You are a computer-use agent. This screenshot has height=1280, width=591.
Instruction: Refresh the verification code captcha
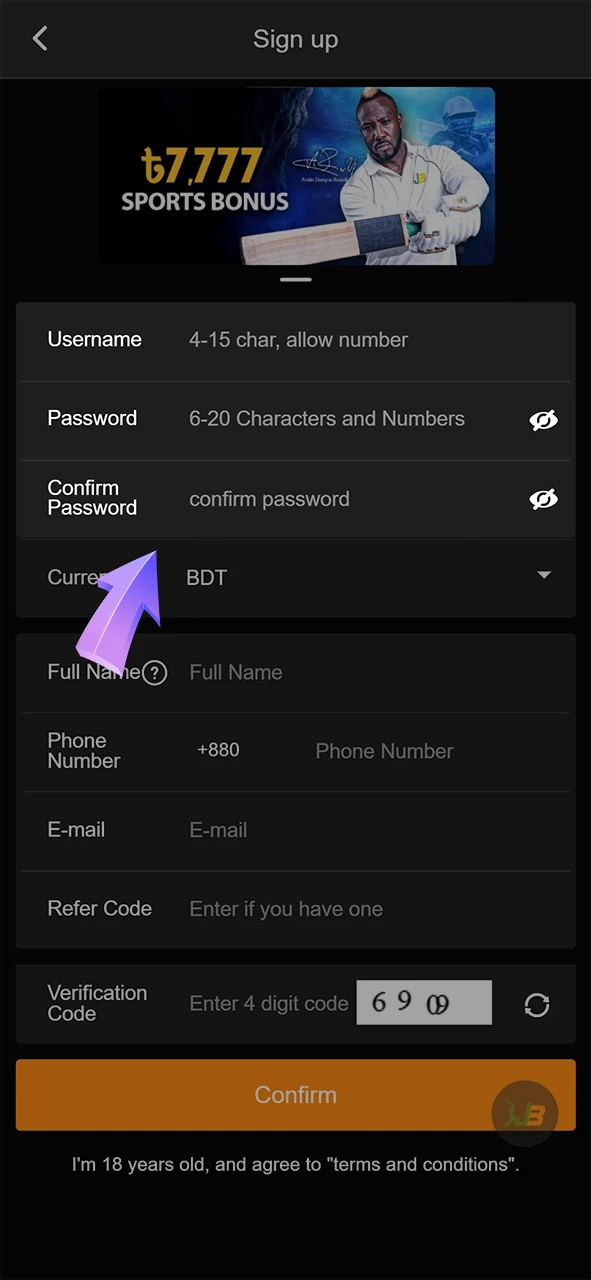coord(537,1004)
